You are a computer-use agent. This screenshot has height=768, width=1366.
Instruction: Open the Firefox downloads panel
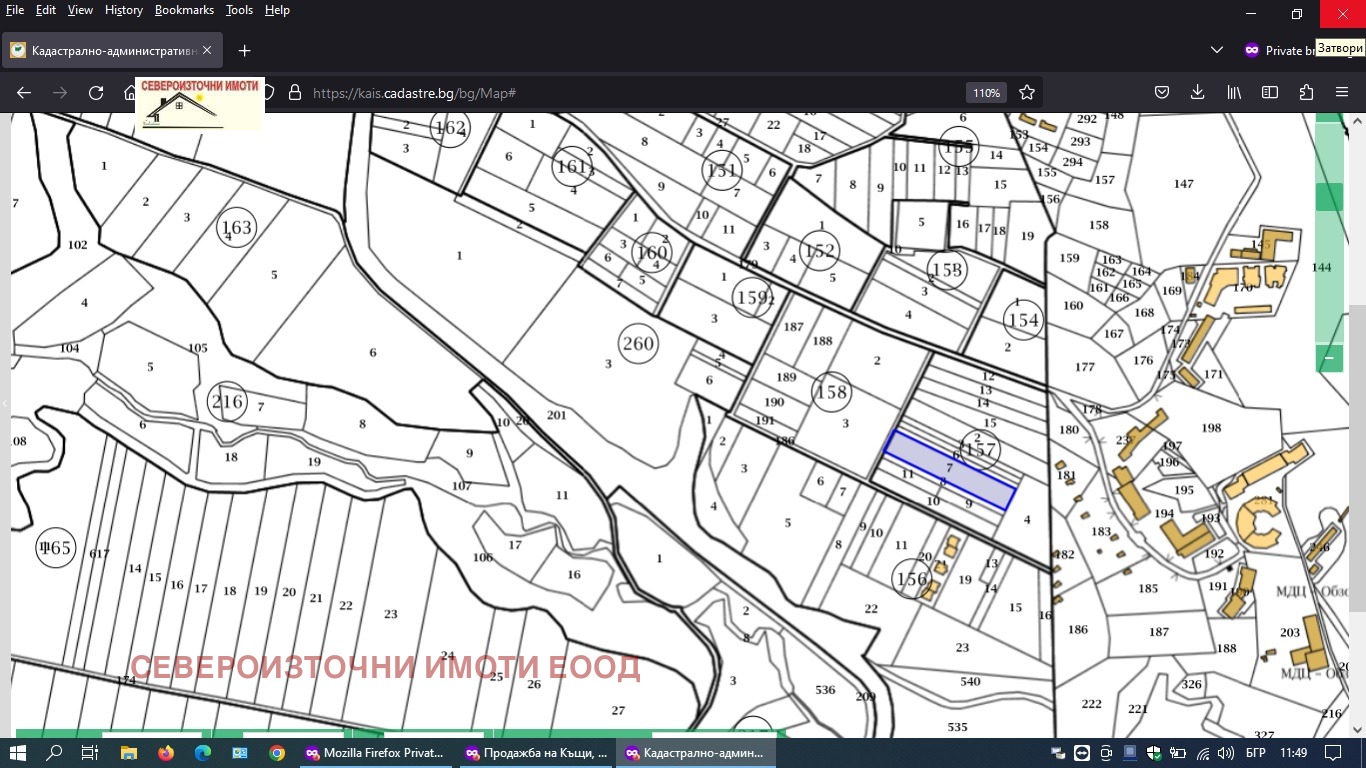(x=1198, y=93)
